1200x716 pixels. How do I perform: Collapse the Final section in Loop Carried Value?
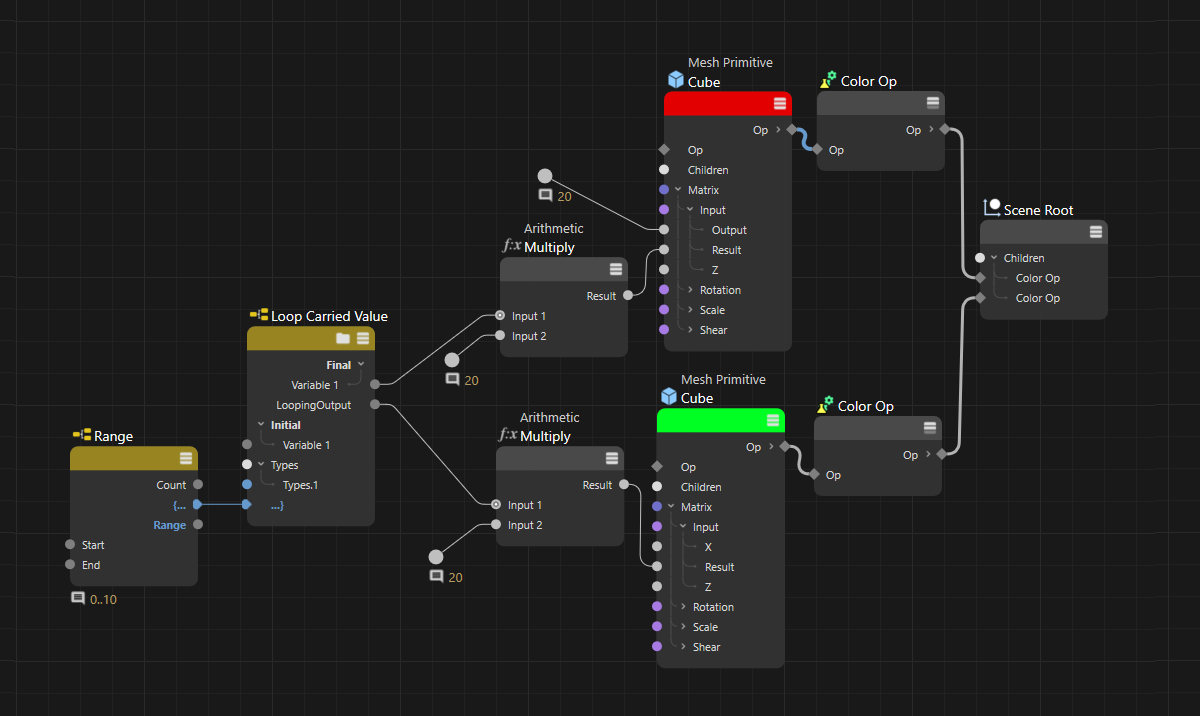pos(361,365)
